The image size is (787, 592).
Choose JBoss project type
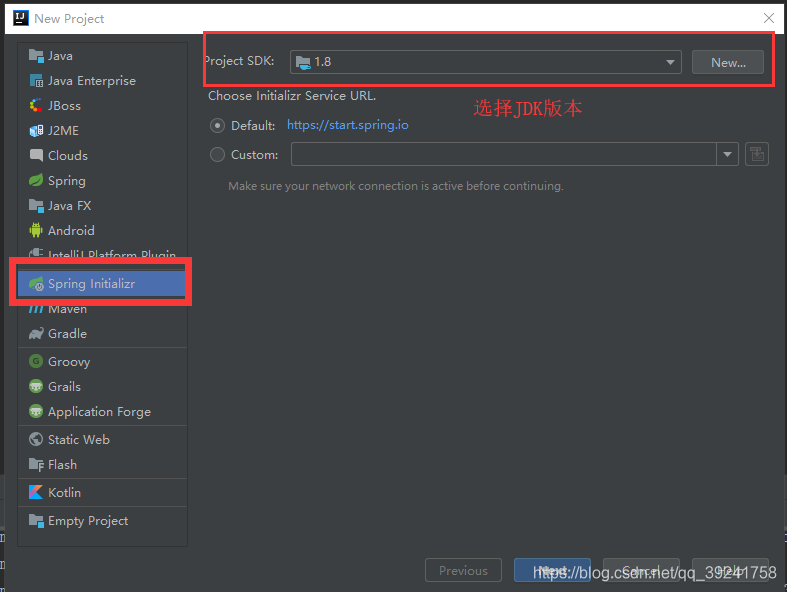pyautogui.click(x=102, y=105)
